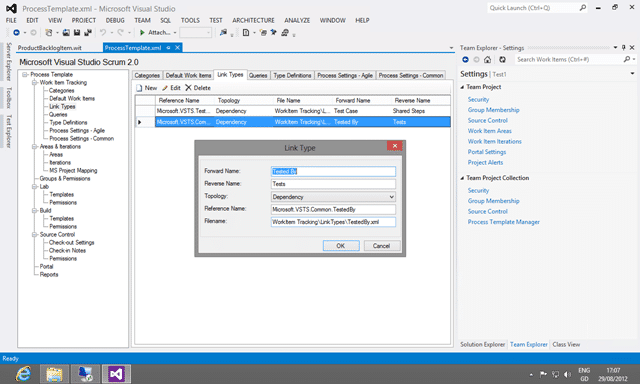Start debugging with the green Attach arrow
The width and height of the screenshot is (640, 384).
tap(142, 33)
